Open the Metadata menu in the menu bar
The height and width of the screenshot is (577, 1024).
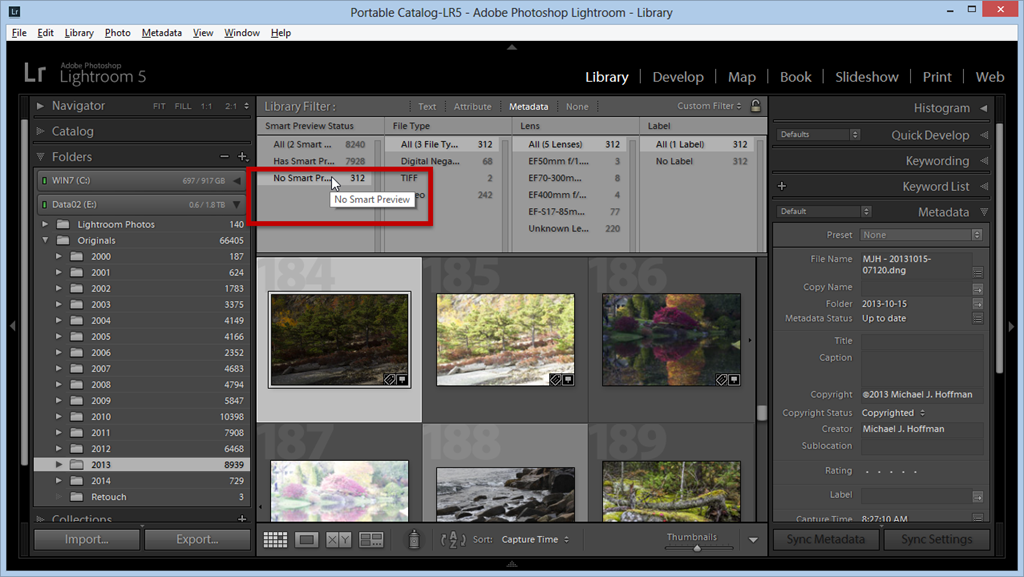(162, 33)
